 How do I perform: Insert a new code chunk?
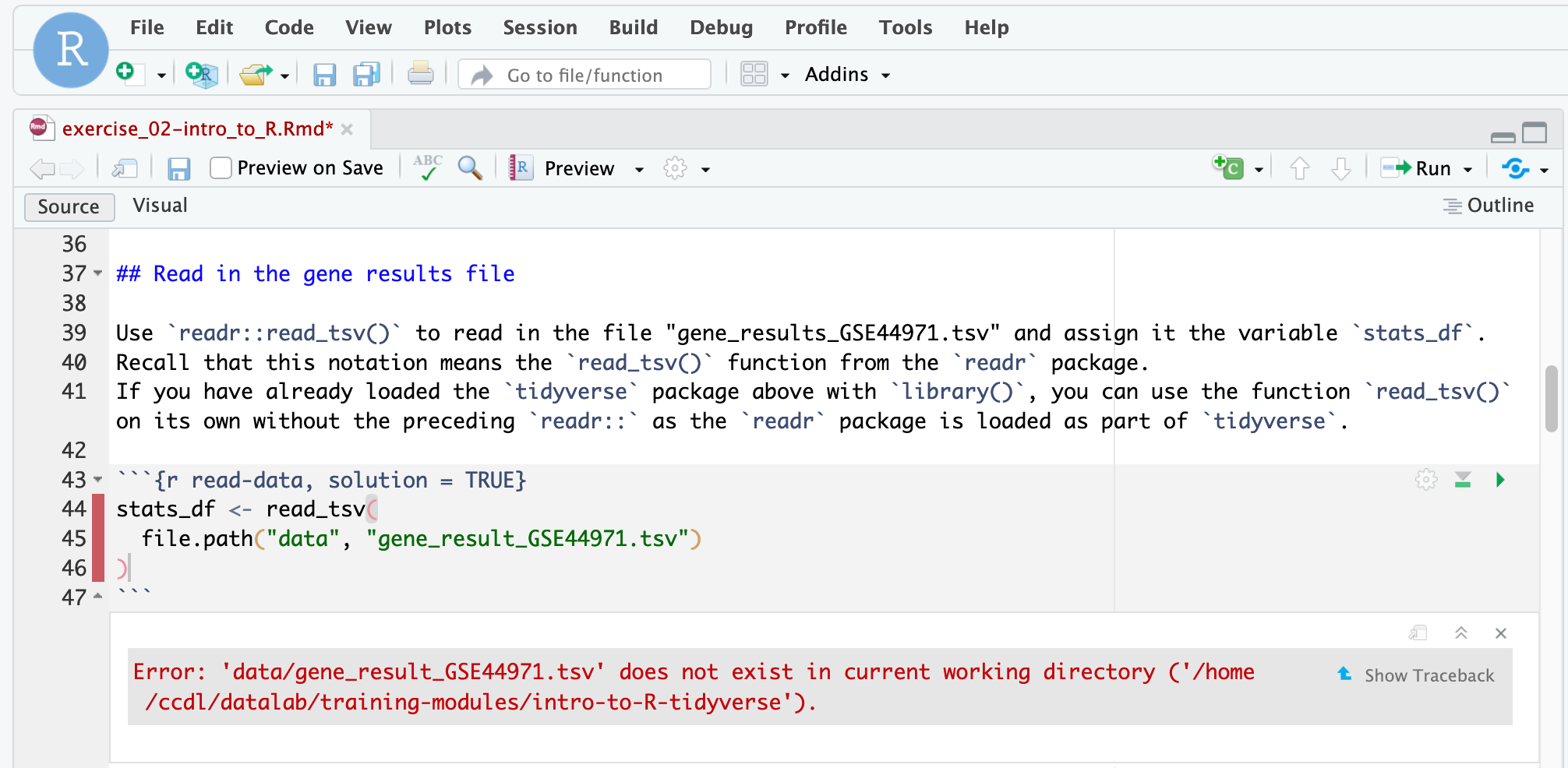(x=1228, y=167)
